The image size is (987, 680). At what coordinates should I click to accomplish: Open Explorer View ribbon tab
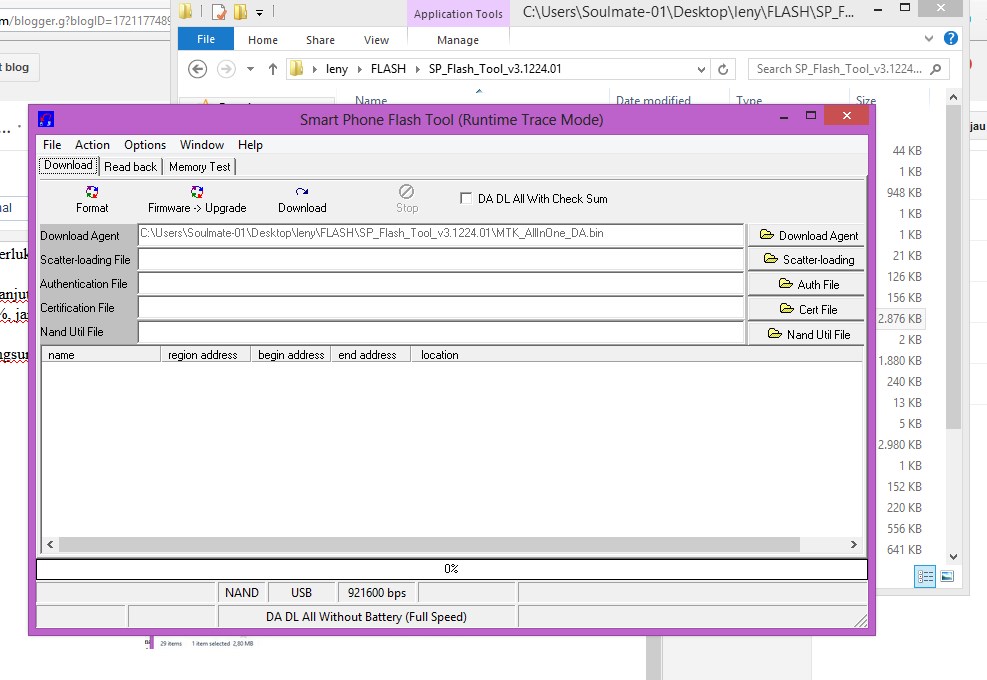[x=376, y=40]
